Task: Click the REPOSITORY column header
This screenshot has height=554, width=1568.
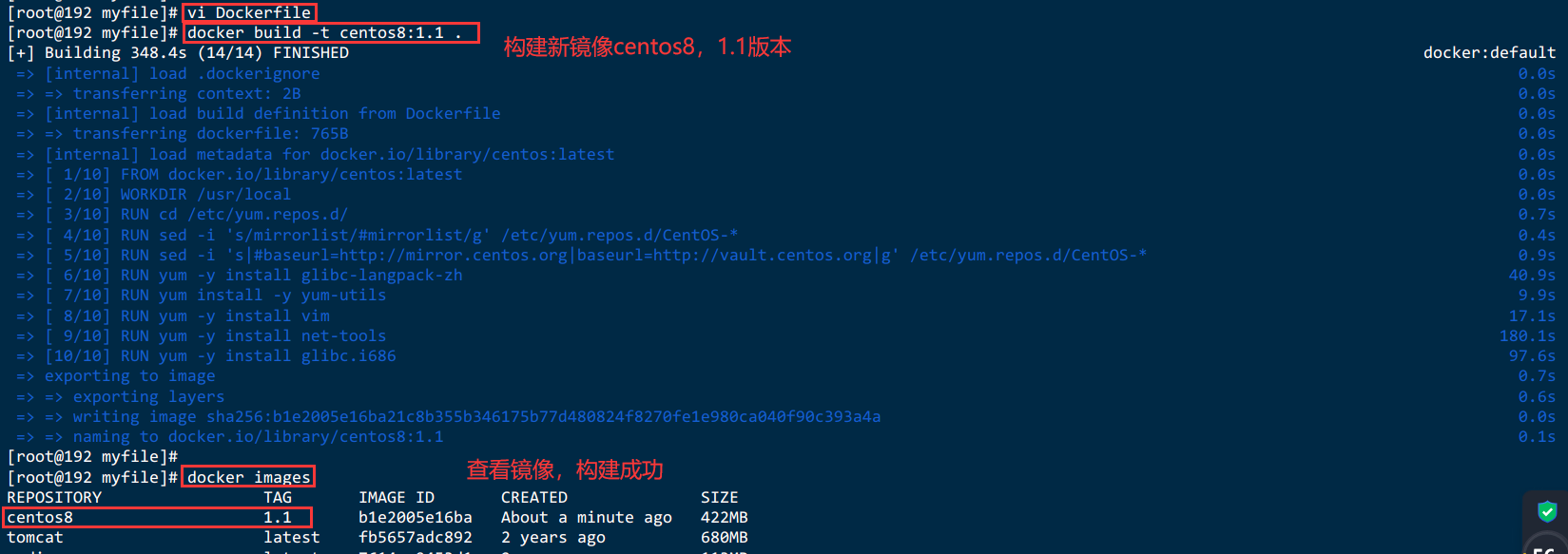Action: tap(54, 498)
